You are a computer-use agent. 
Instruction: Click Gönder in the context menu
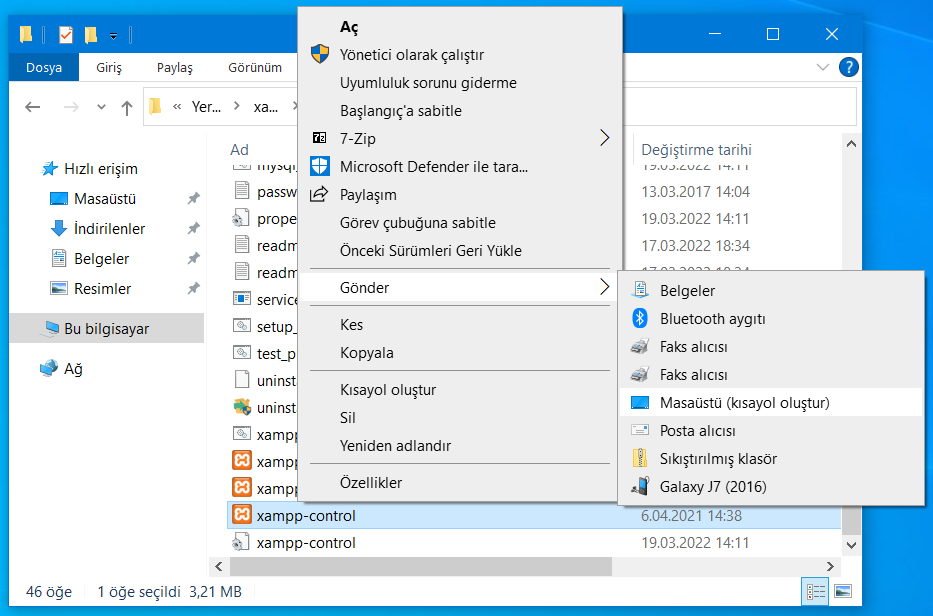pyautogui.click(x=460, y=287)
